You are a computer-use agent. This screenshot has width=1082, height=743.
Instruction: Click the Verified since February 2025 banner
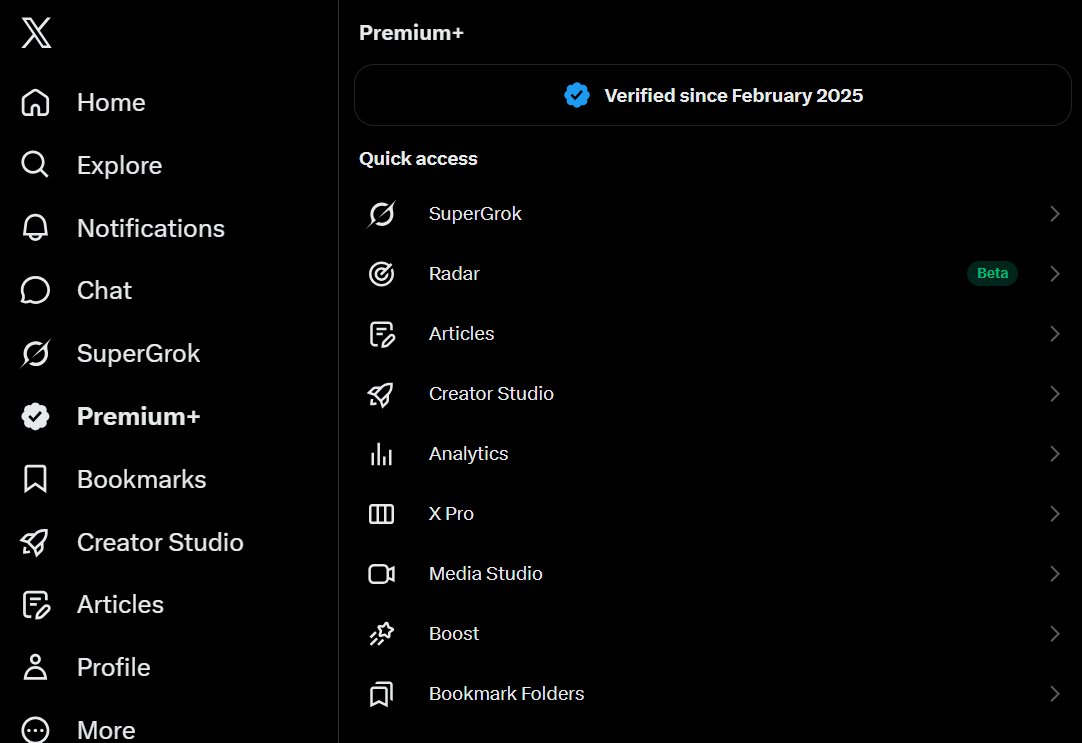click(x=713, y=95)
